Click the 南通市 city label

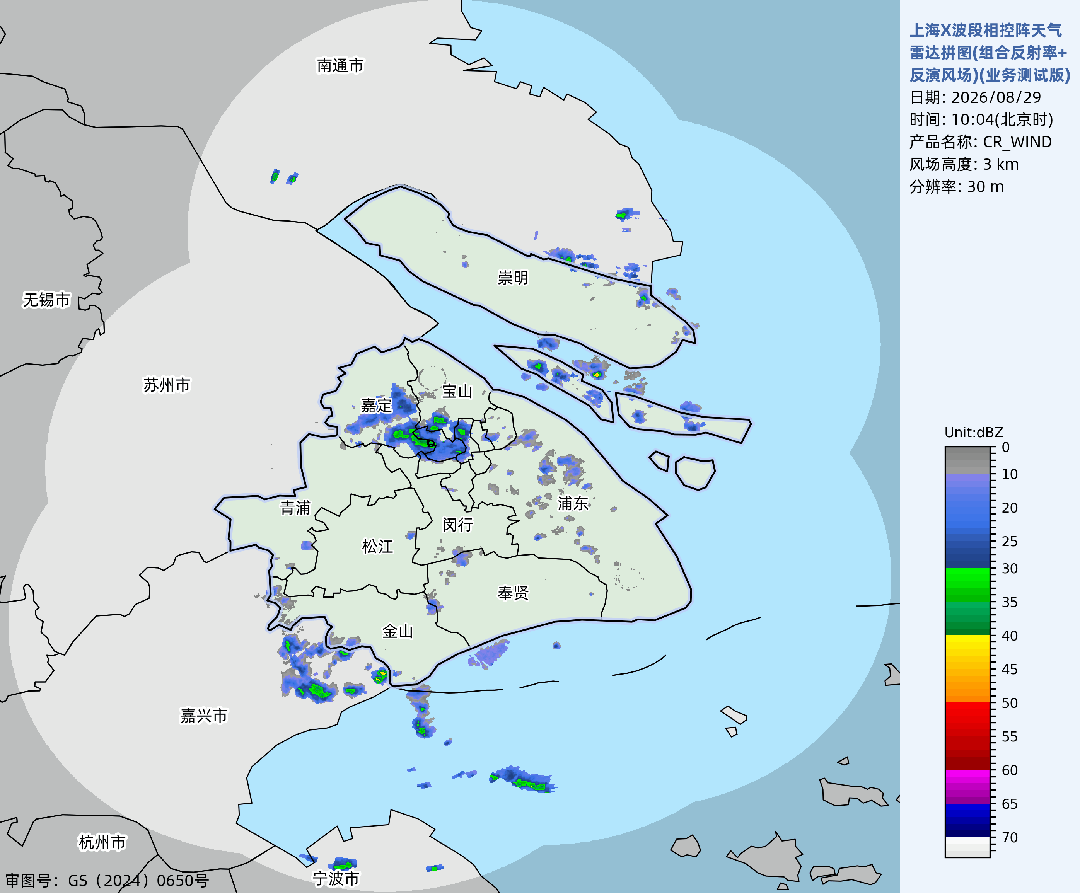click(x=340, y=65)
